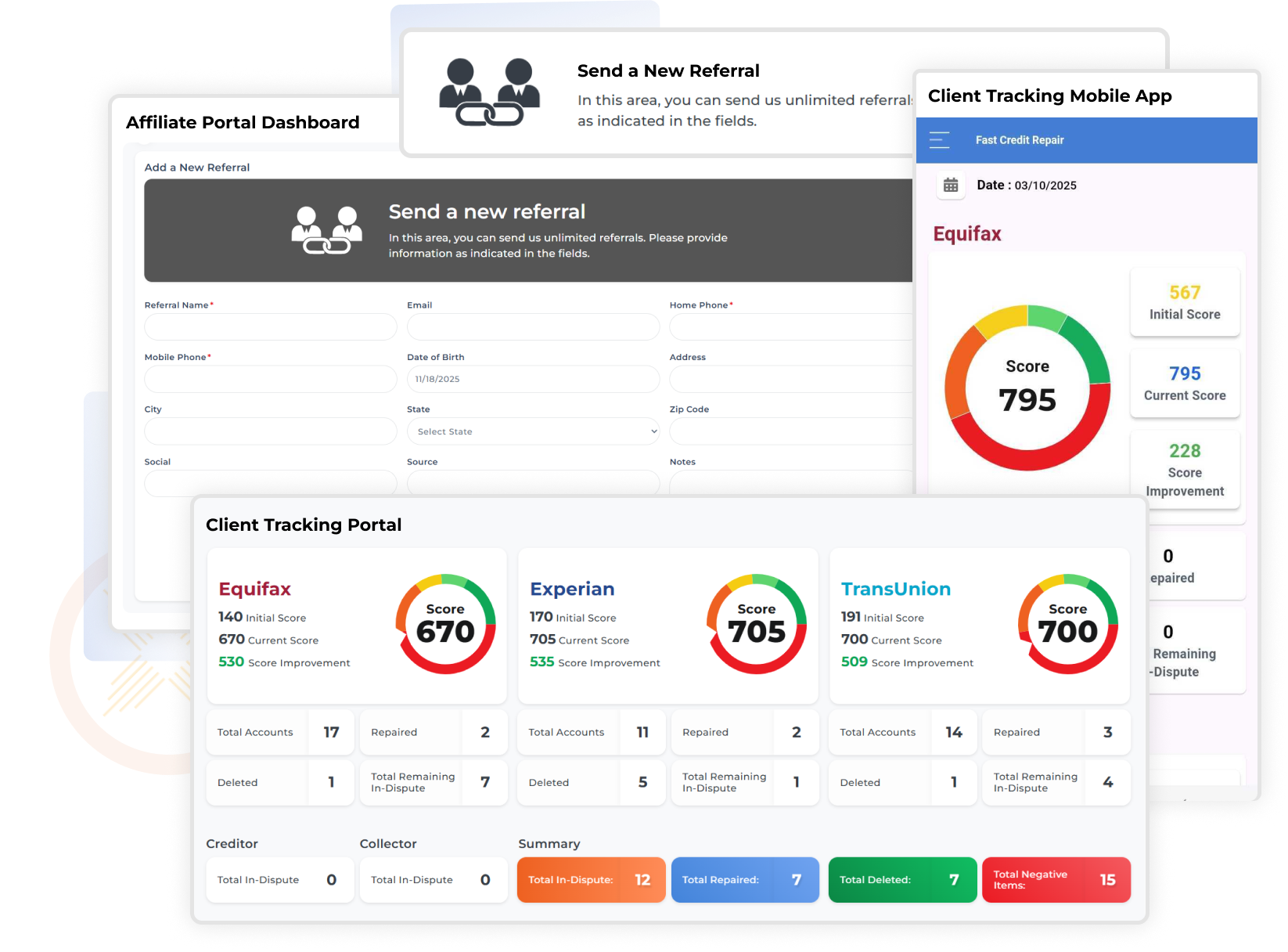Click the referral people icon in dark banner

pos(327,230)
